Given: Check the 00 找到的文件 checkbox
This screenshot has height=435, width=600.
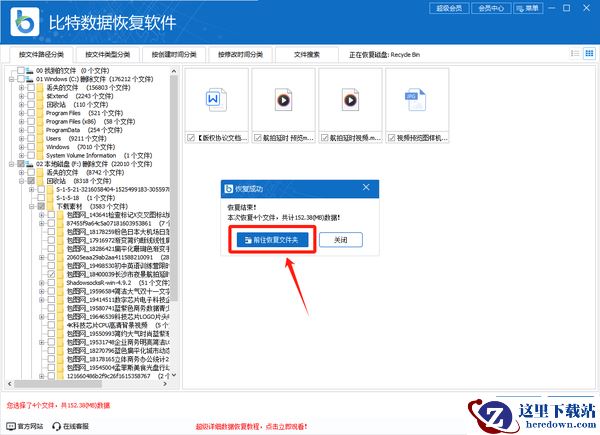Looking at the screenshot, I should pos(21,71).
